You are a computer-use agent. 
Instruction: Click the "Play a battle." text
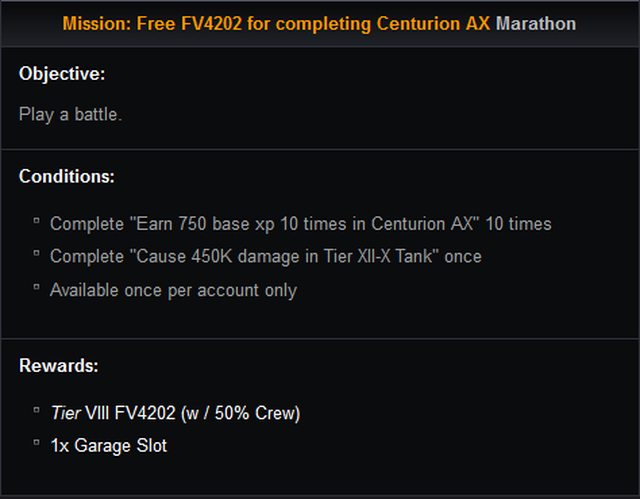(x=70, y=114)
